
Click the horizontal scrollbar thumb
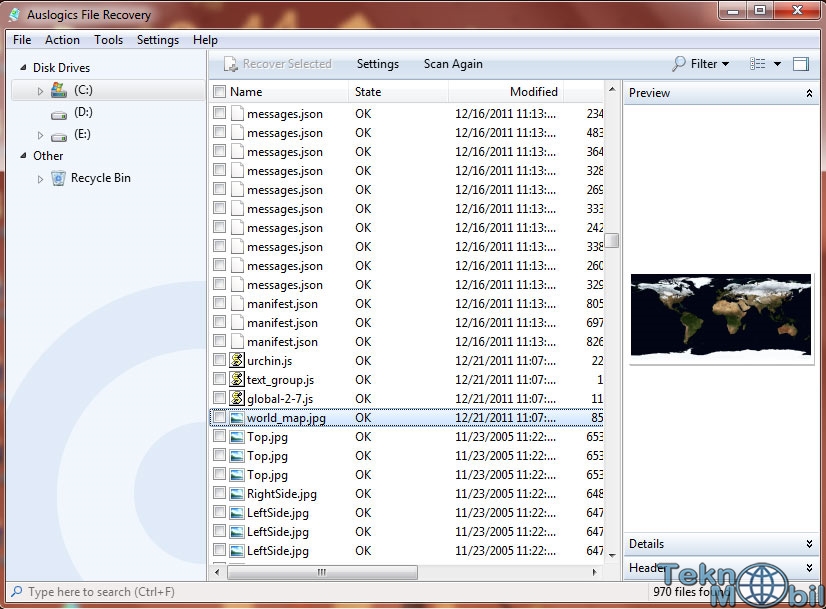[x=322, y=572]
